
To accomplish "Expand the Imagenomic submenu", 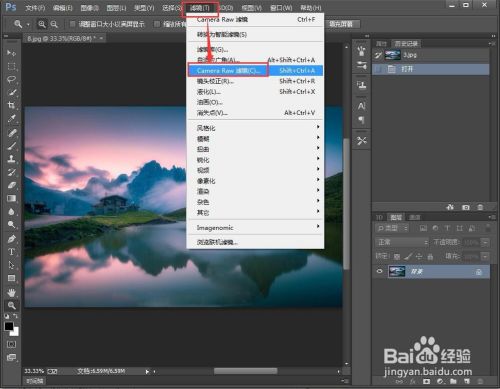I will pos(255,228).
